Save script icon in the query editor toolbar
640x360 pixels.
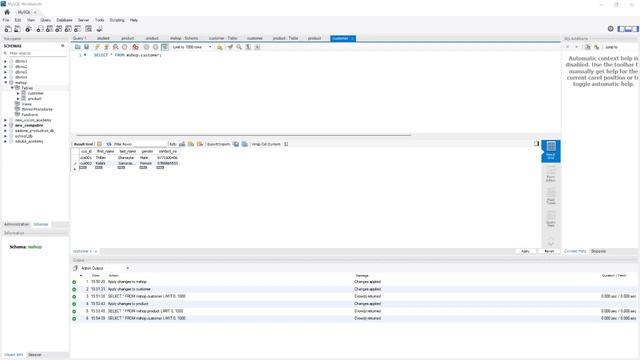pyautogui.click(x=87, y=47)
